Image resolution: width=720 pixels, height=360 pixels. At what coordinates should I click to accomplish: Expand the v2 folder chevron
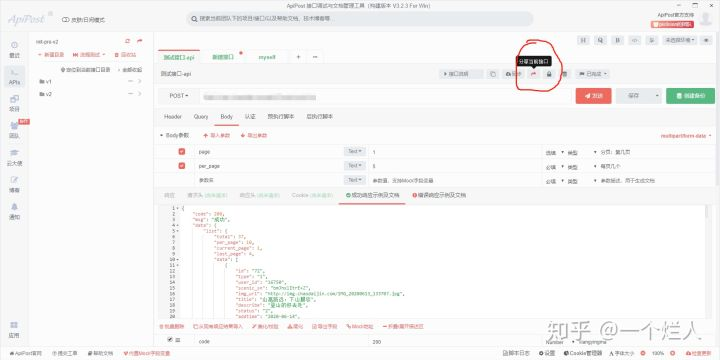[x=140, y=94]
